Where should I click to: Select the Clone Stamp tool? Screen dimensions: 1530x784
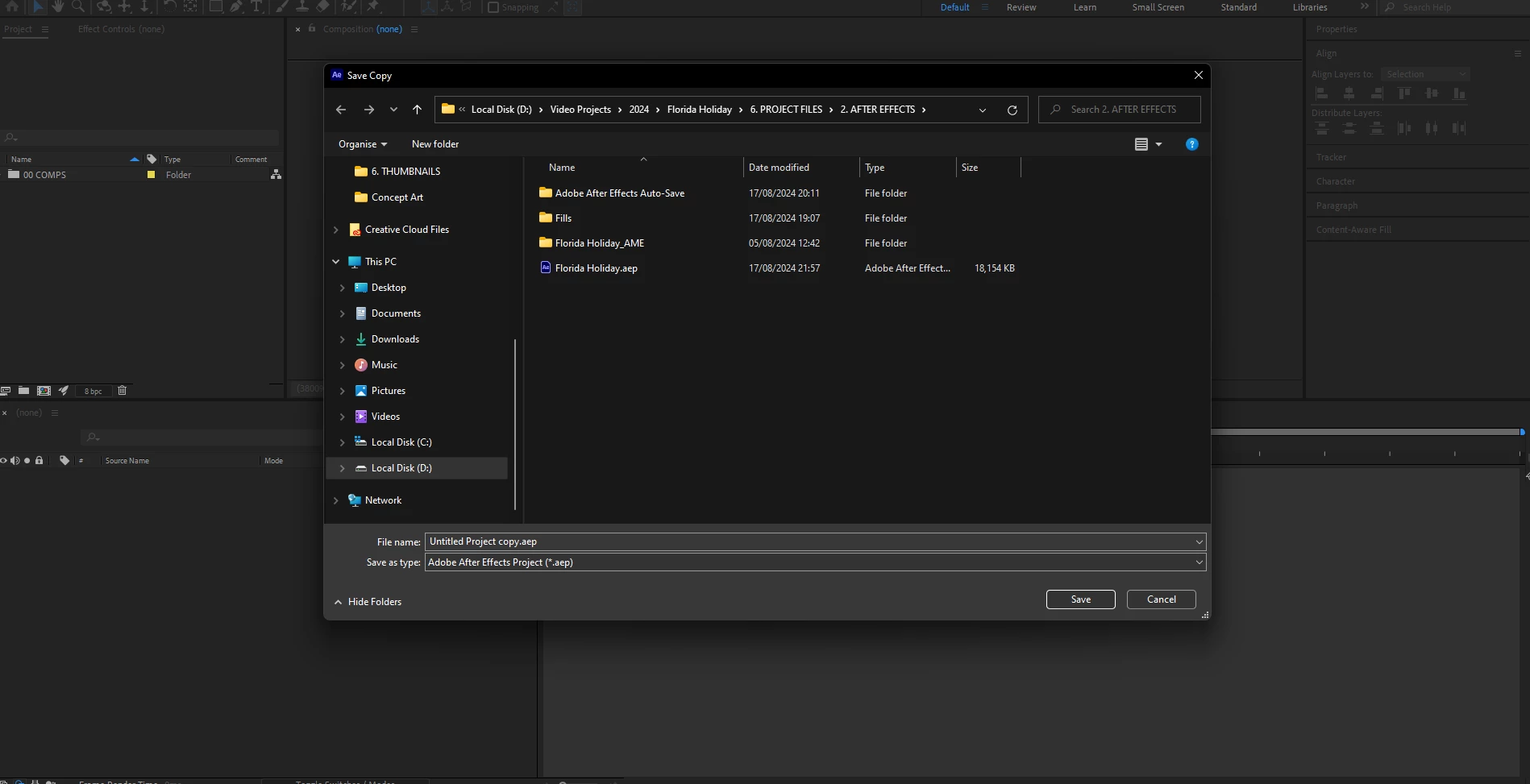coord(301,6)
